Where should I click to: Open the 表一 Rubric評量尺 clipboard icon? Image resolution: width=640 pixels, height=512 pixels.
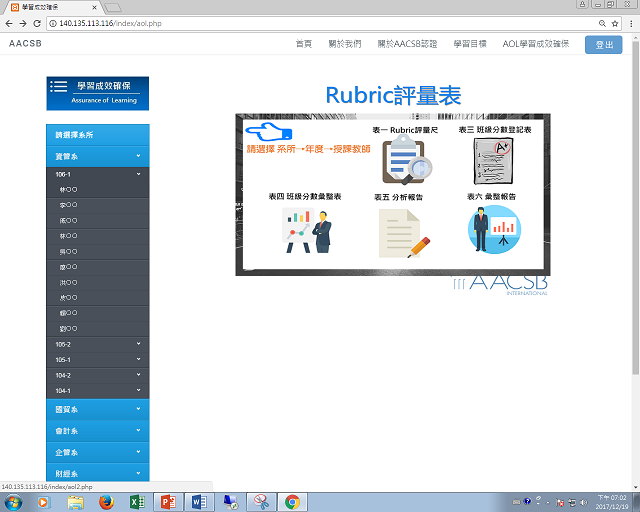click(x=407, y=160)
